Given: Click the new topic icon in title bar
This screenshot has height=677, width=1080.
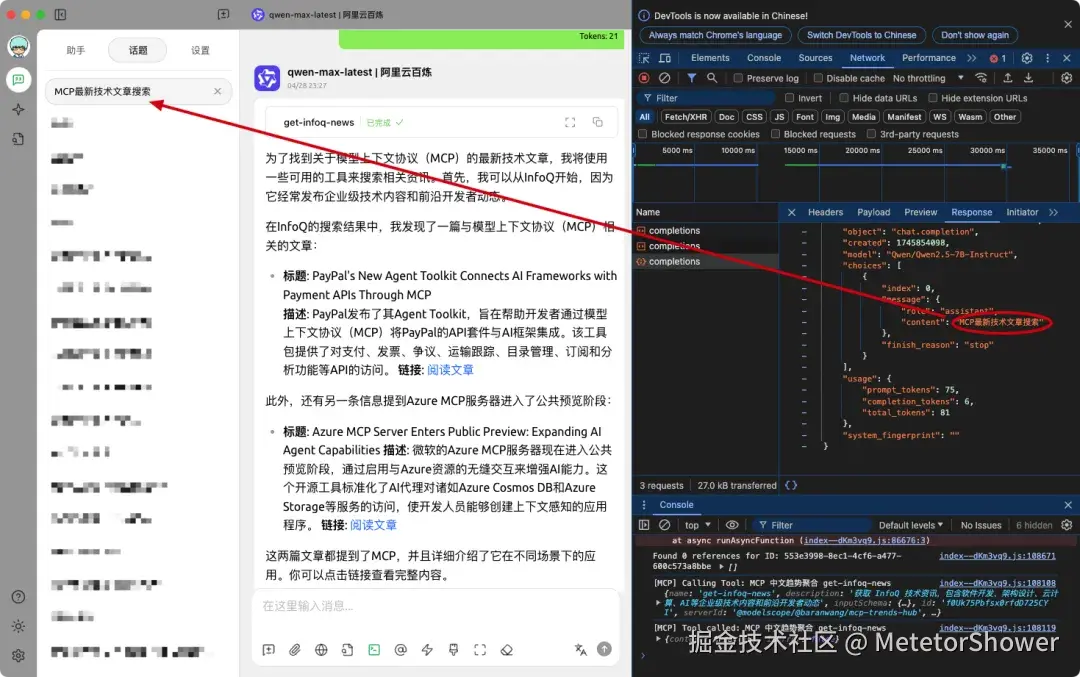Looking at the screenshot, I should tap(223, 14).
